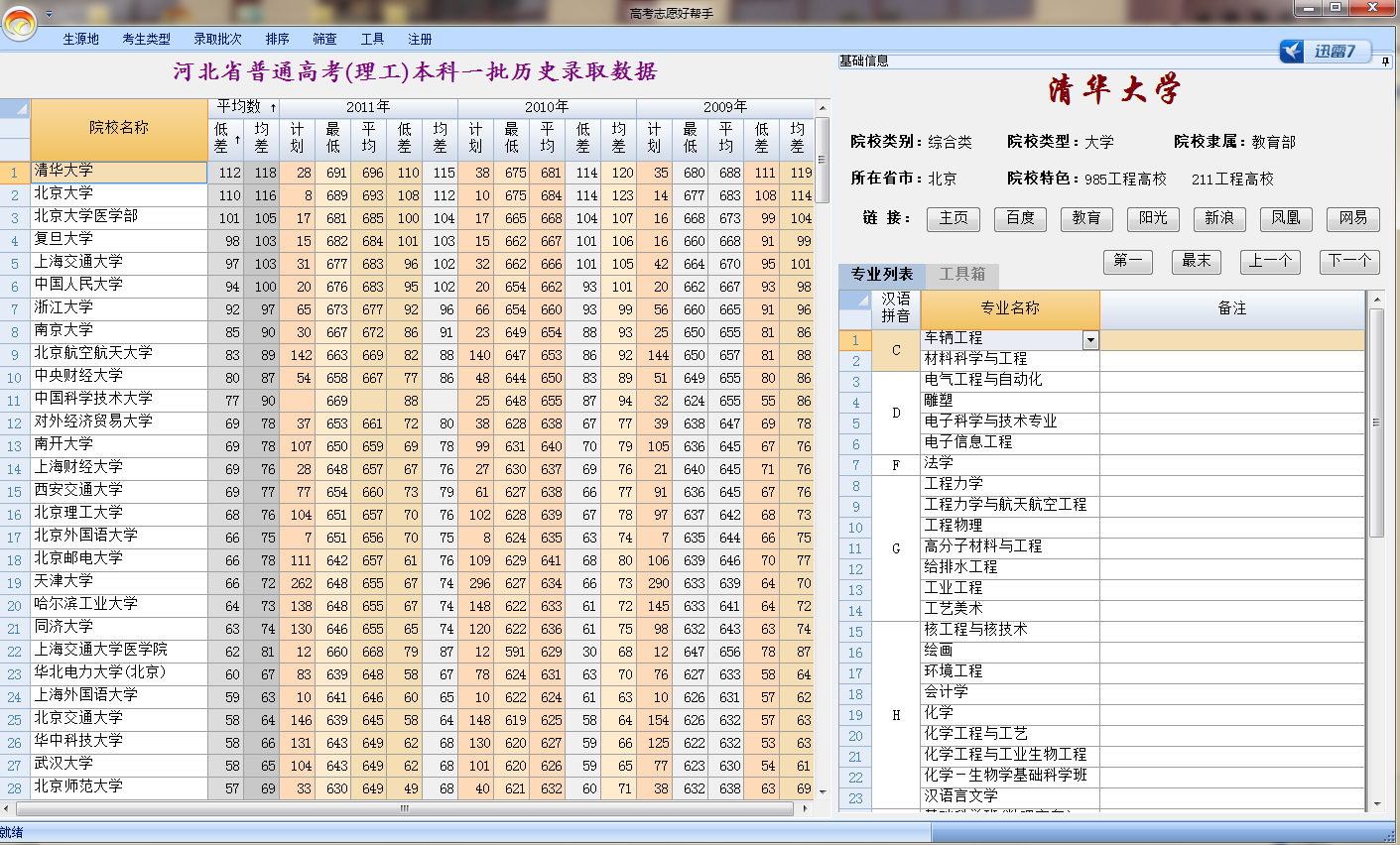Click the 2011年 column group header
Screen dimensions: 1400x845
(x=368, y=107)
